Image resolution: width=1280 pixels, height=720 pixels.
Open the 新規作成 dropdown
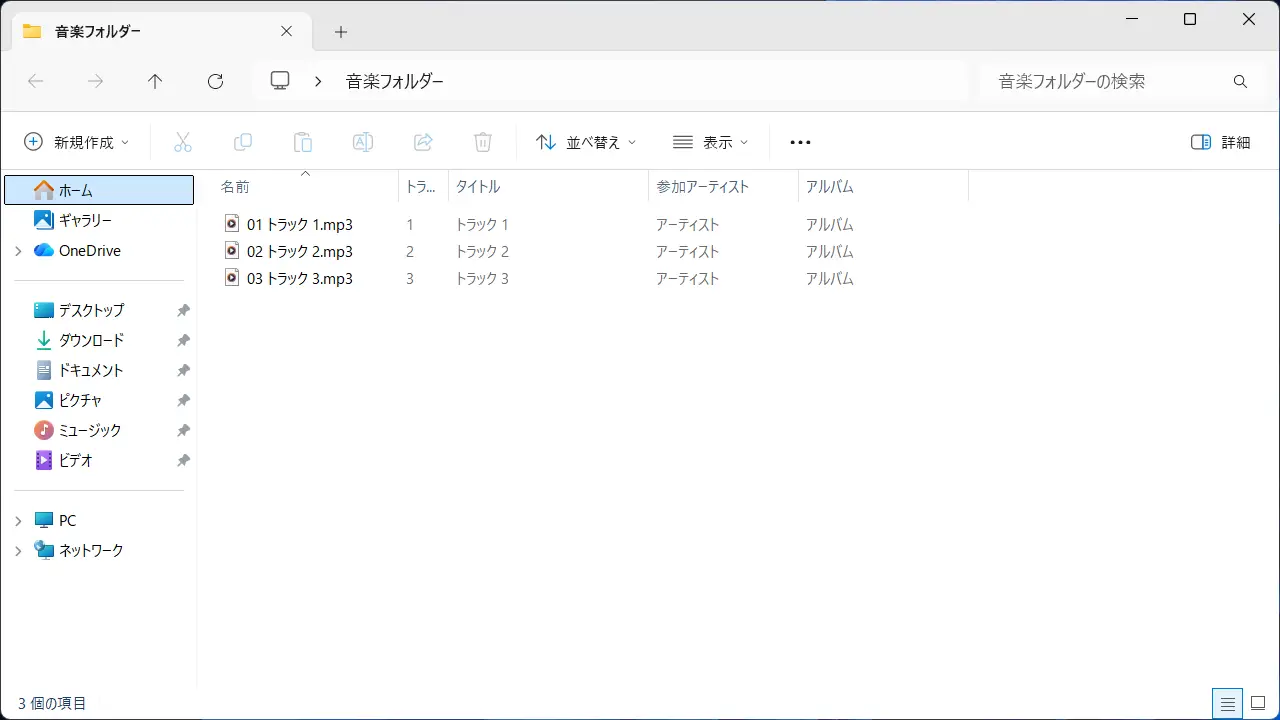(77, 142)
